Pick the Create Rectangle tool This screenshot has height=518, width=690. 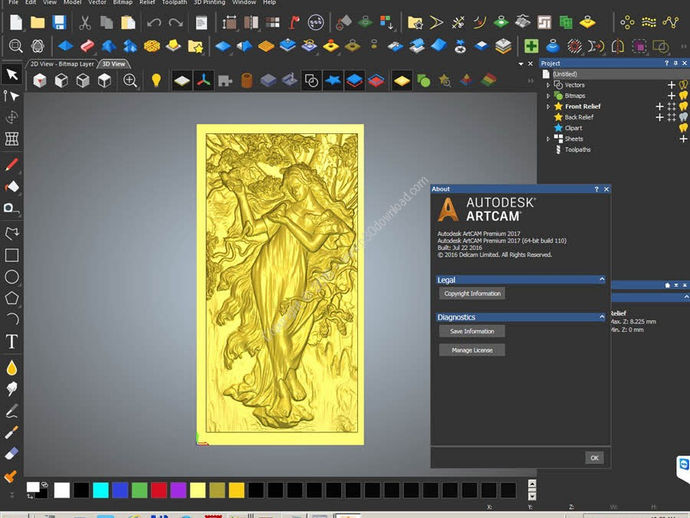point(12,255)
